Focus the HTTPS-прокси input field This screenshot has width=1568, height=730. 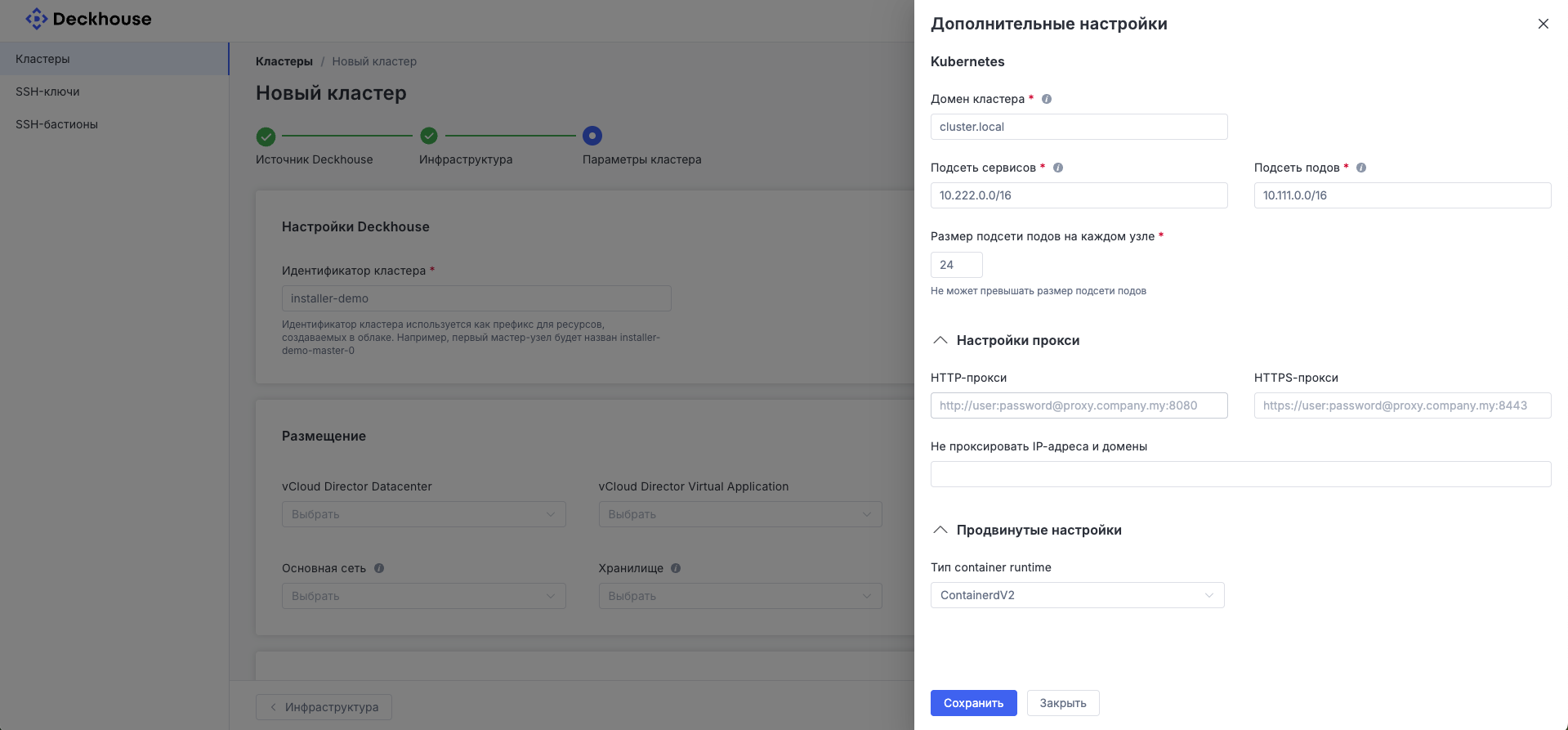[x=1402, y=405]
